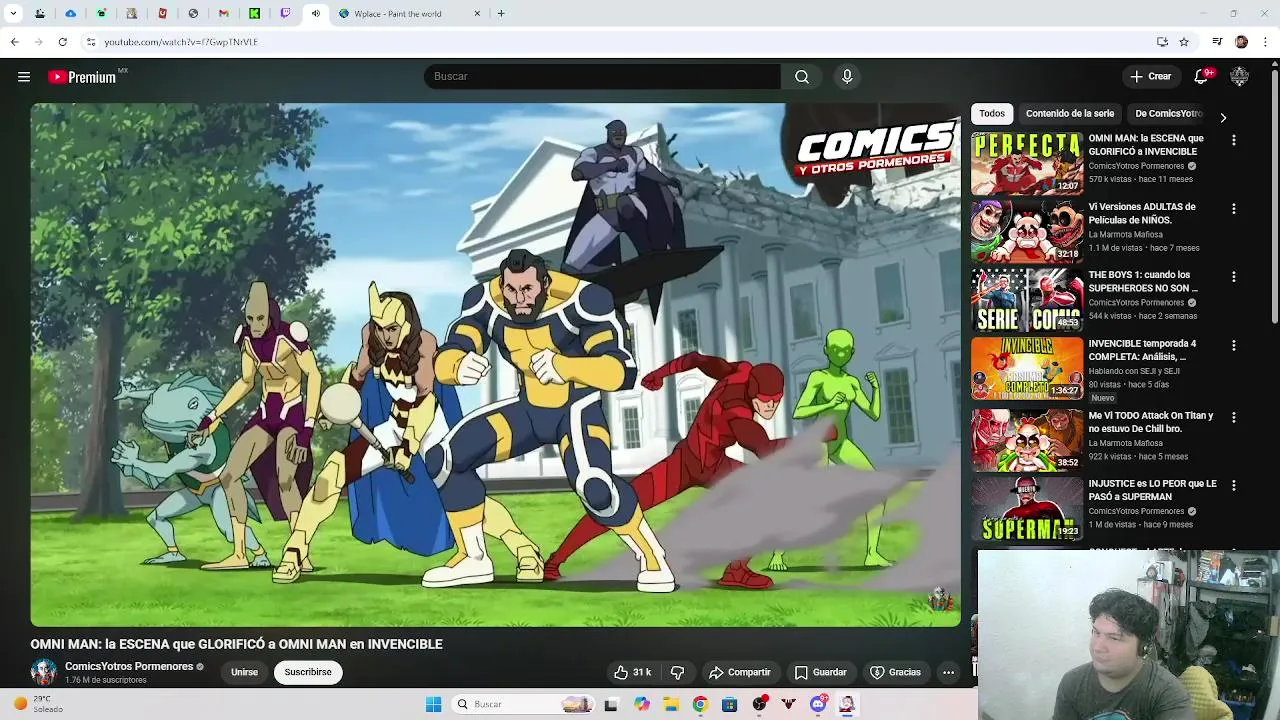Viewport: 1280px width, 720px height.
Task: Click the Guardar button
Action: coord(820,672)
